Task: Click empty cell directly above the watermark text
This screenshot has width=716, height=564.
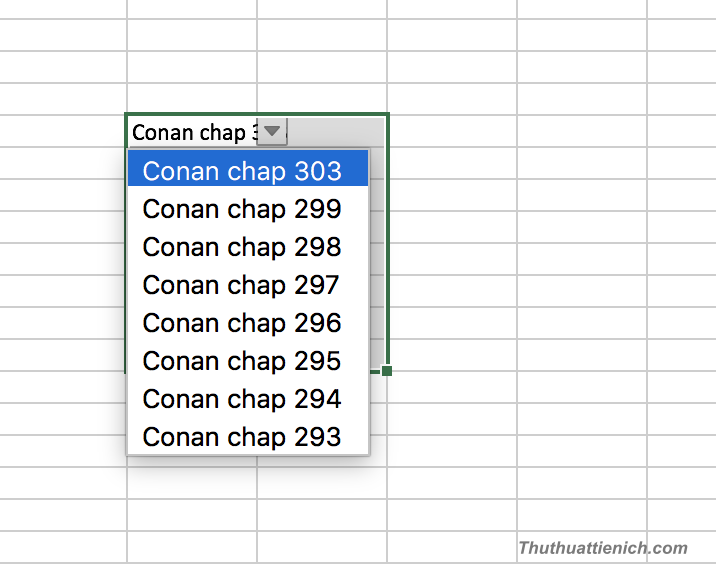Action: 582,515
